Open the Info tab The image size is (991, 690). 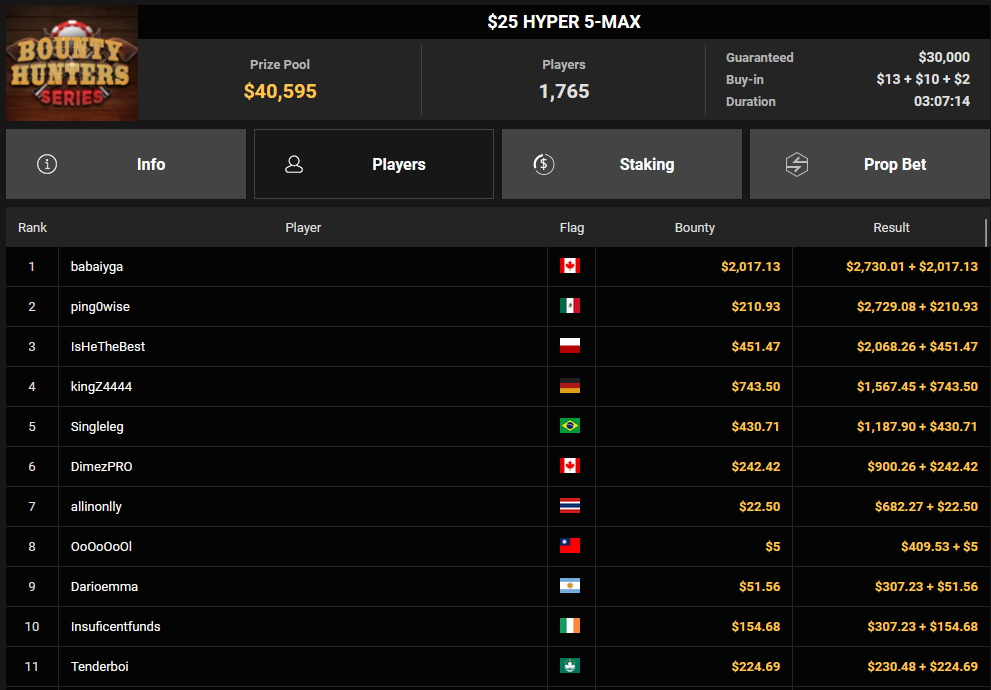coord(126,164)
